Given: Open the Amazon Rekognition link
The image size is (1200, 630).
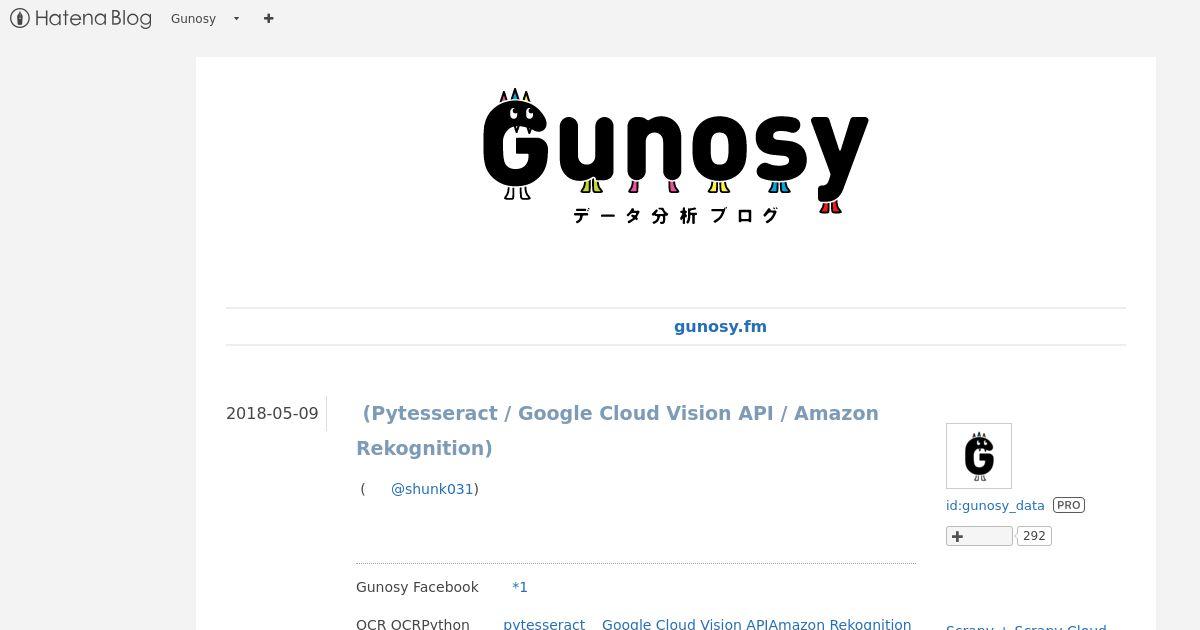Looking at the screenshot, I should coord(840,624).
